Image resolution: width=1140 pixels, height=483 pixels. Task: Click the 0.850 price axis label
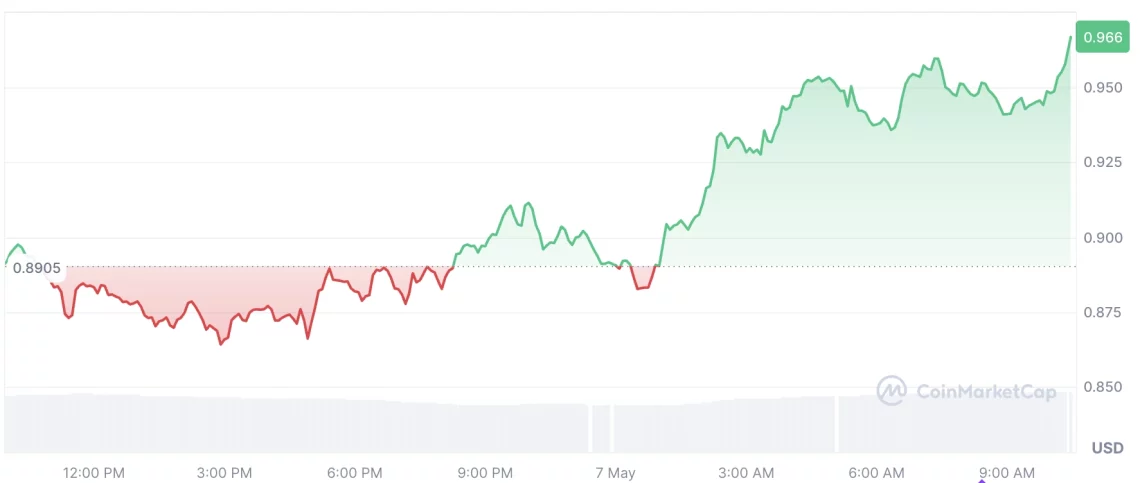(1103, 387)
